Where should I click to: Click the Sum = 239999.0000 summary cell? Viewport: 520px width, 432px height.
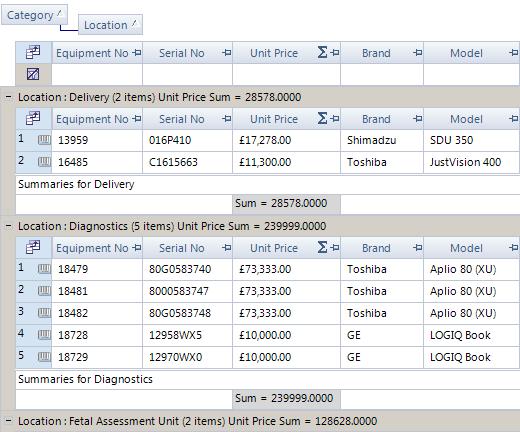click(x=287, y=399)
